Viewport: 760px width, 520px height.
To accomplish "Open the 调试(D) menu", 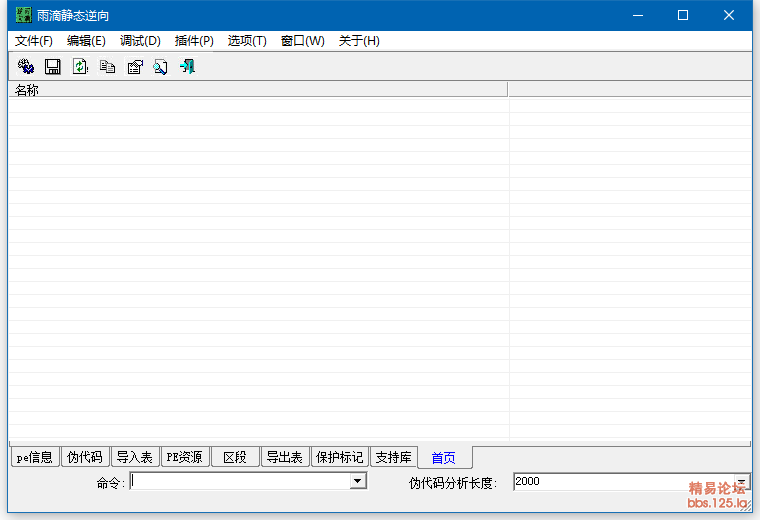I will [140, 41].
